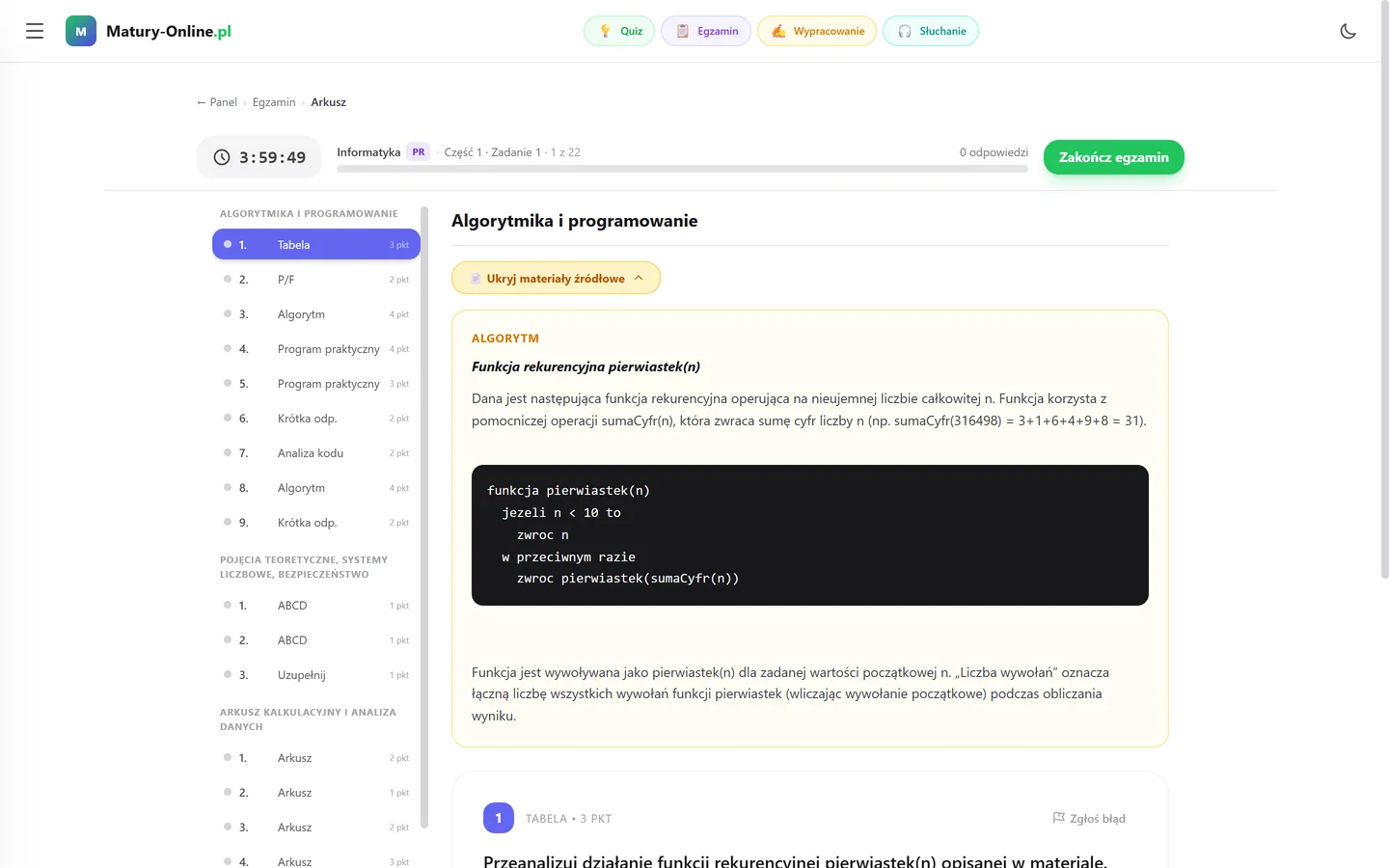The image size is (1389, 868).
Task: Click the Funkcja rekurencyjna pierwiastek(n) title
Action: 586,366
